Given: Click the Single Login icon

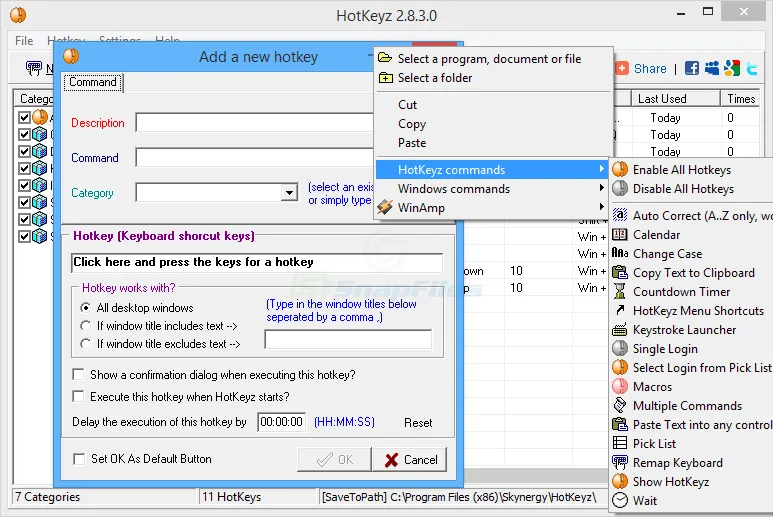Looking at the screenshot, I should click(620, 348).
